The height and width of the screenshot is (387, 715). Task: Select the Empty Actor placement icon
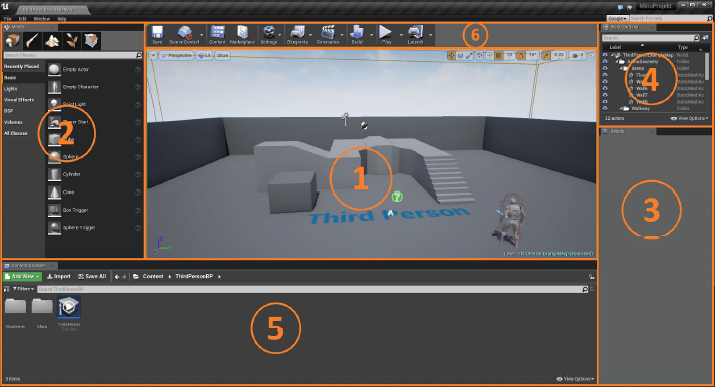click(x=54, y=69)
